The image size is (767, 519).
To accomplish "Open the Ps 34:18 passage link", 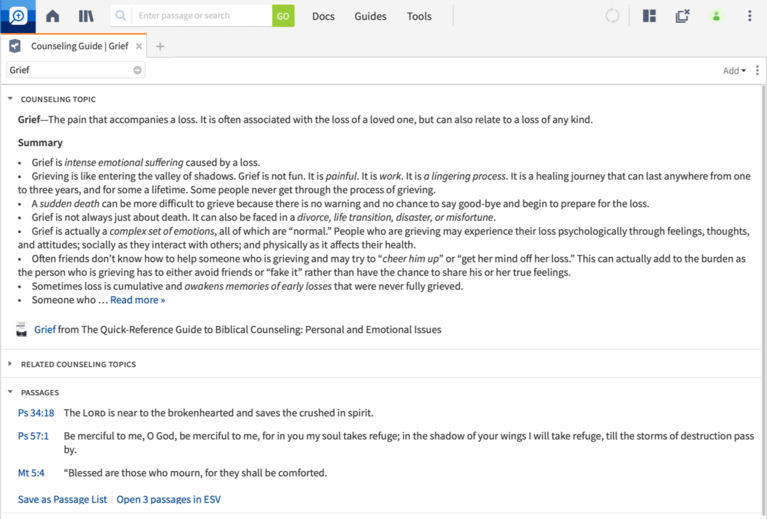I will tap(36, 412).
